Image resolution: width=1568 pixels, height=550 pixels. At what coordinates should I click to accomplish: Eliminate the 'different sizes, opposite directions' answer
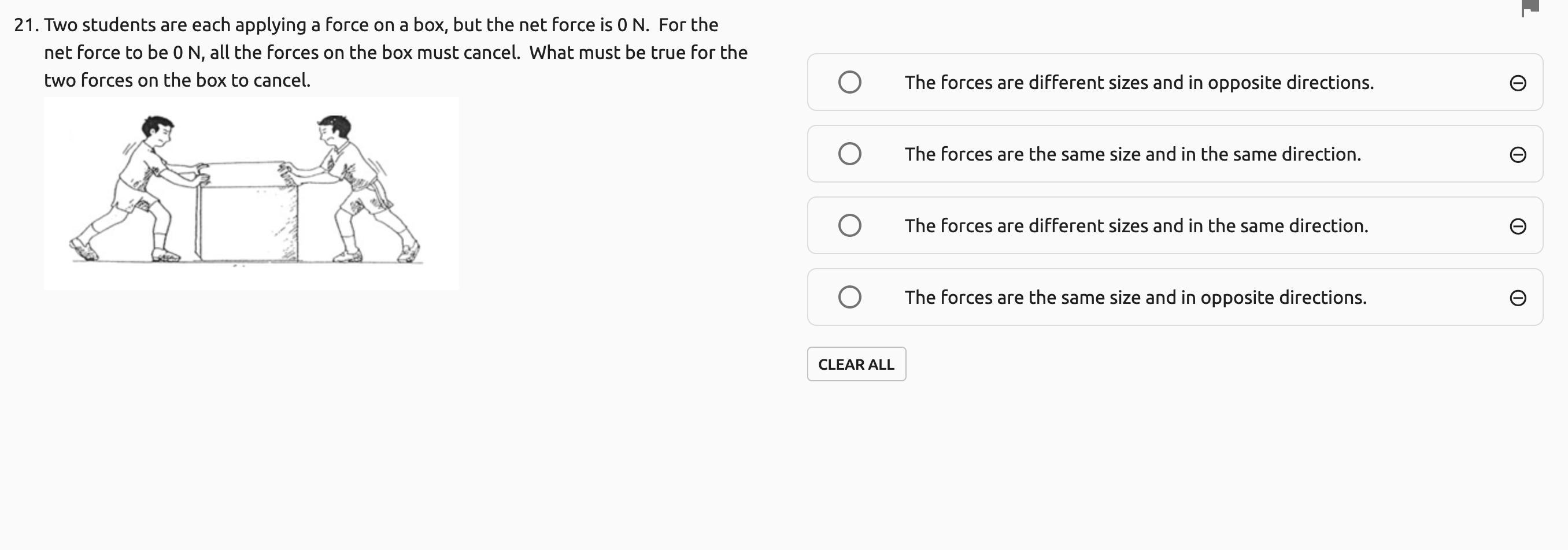(x=1518, y=83)
